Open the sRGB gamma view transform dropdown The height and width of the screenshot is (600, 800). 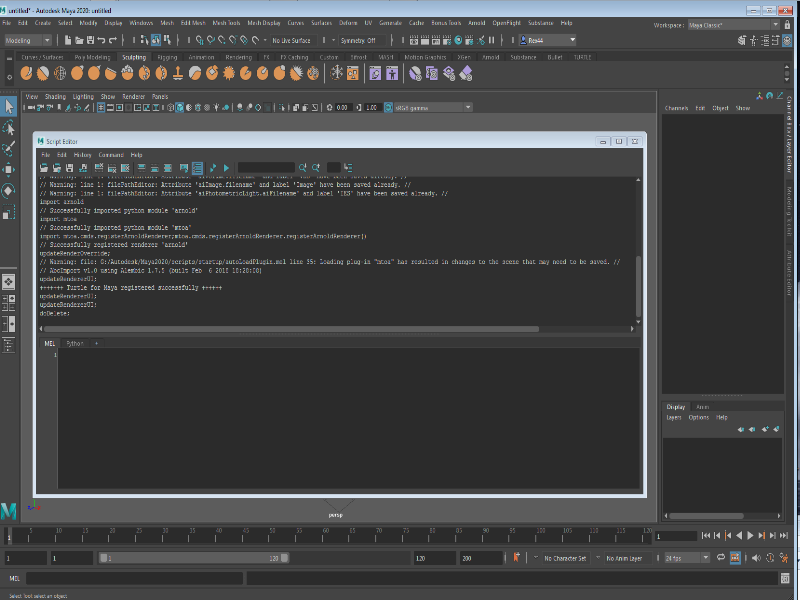point(433,108)
